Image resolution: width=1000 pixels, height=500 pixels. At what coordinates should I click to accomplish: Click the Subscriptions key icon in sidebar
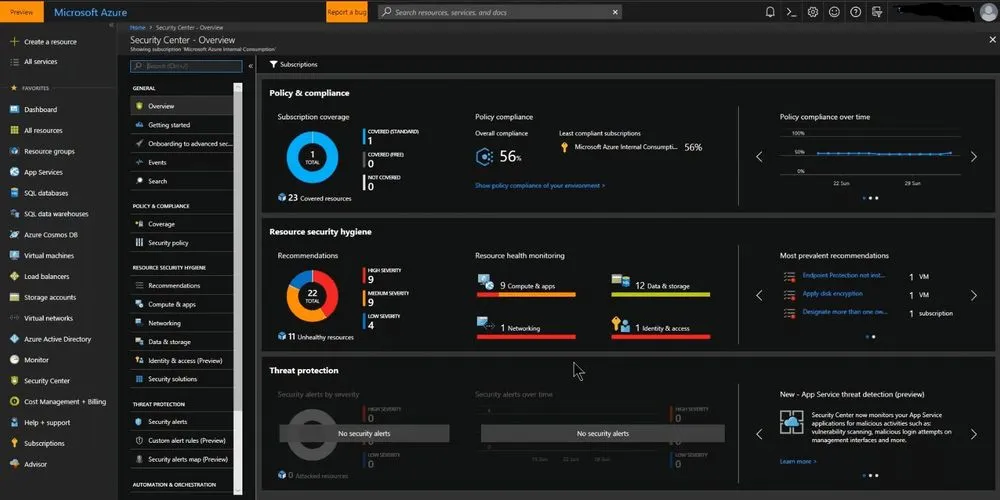14,443
